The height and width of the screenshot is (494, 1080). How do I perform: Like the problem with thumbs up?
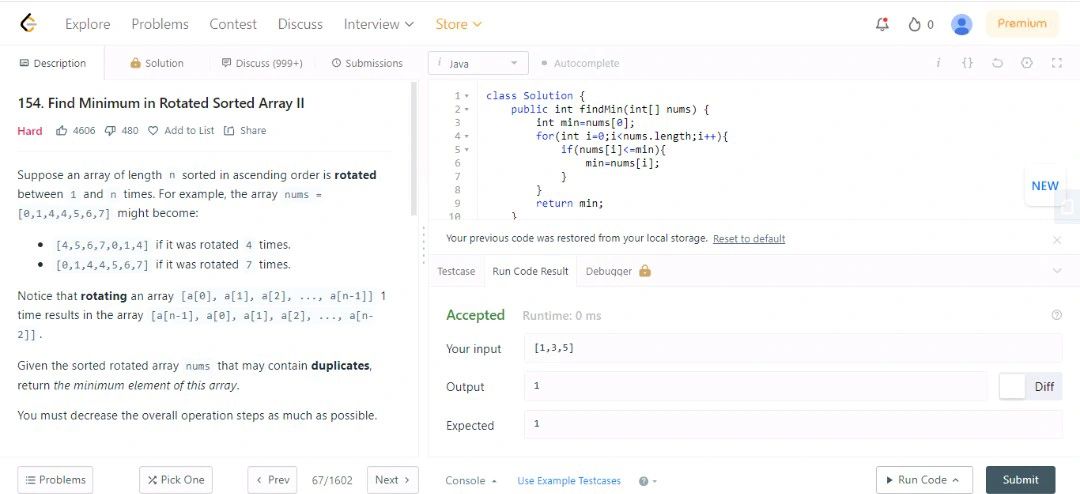click(x=62, y=130)
